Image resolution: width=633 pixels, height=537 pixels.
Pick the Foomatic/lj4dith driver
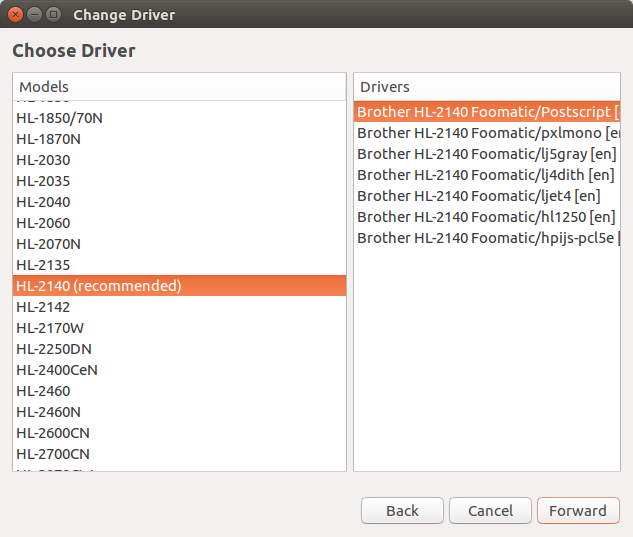(x=487, y=175)
